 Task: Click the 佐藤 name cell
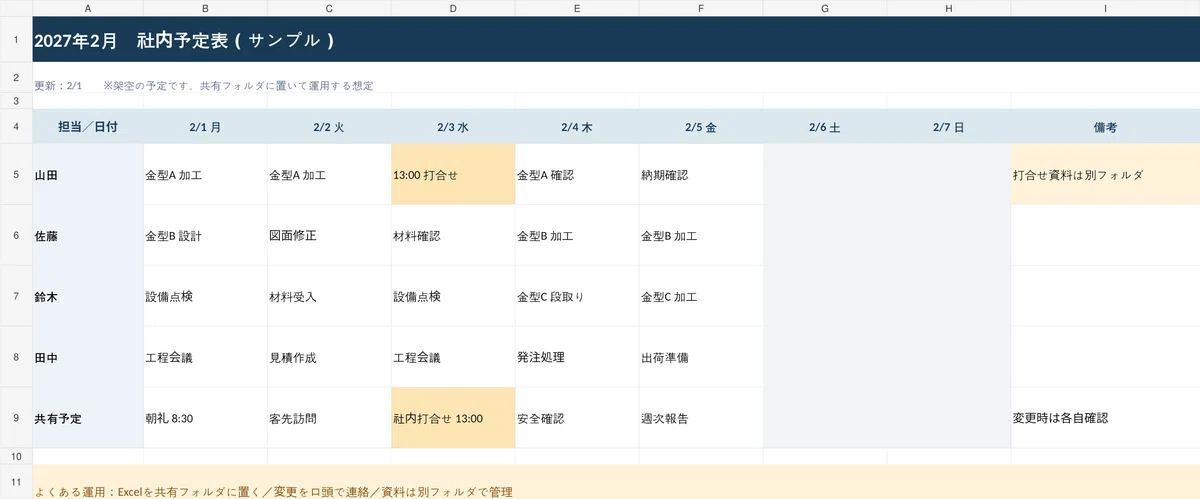[88, 236]
